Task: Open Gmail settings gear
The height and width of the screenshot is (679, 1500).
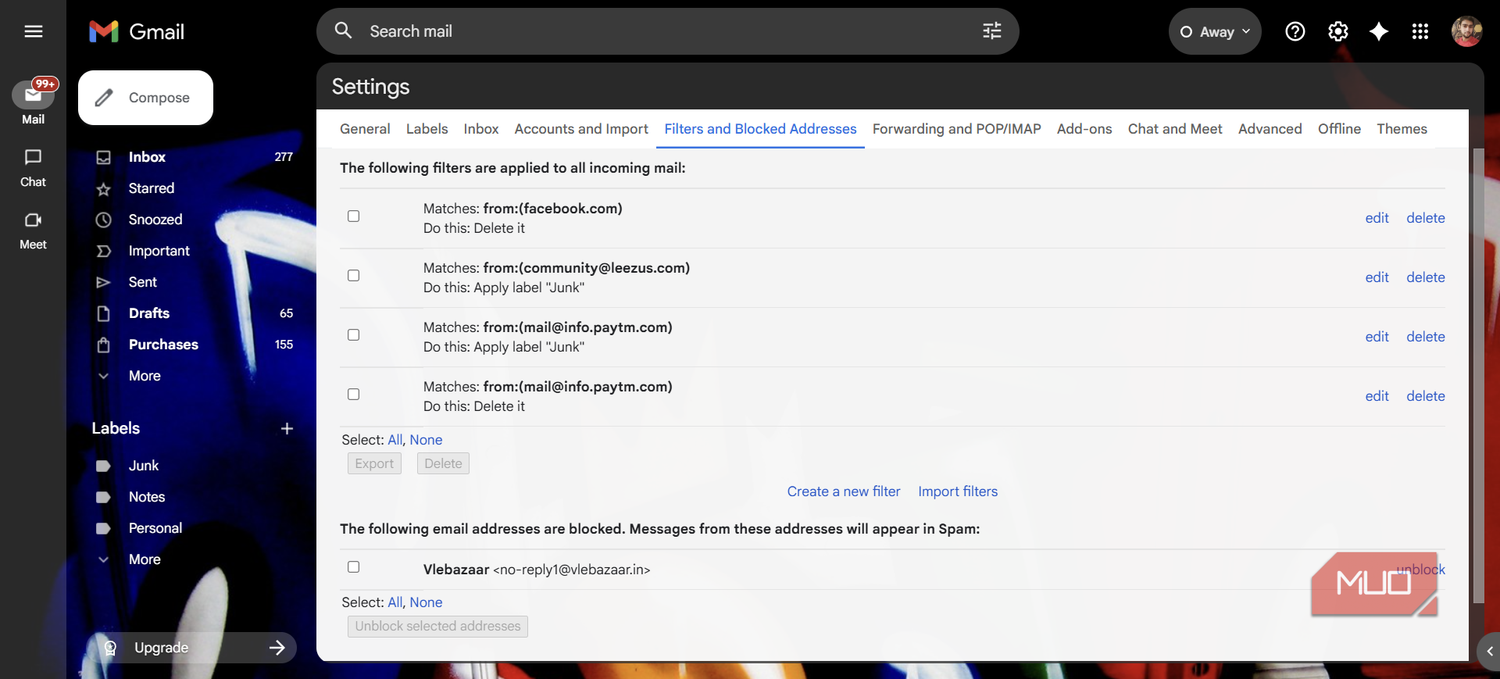Action: point(1338,31)
